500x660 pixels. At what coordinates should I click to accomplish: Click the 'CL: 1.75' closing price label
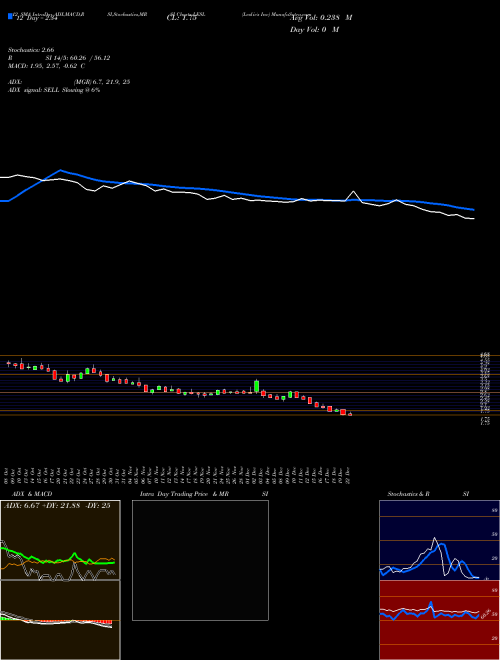point(182,18)
